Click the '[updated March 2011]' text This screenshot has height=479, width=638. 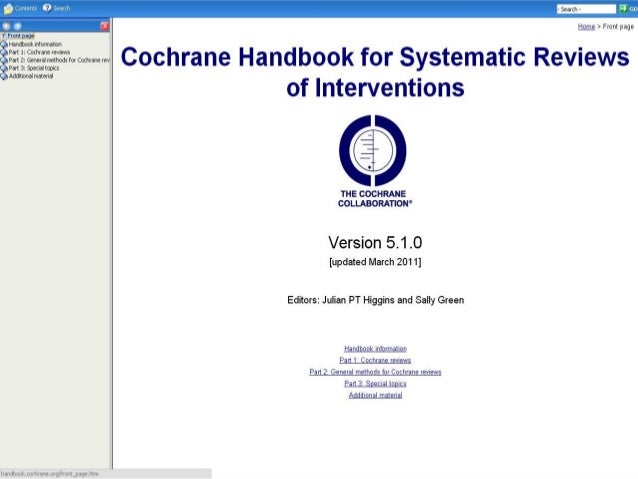pyautogui.click(x=375, y=262)
